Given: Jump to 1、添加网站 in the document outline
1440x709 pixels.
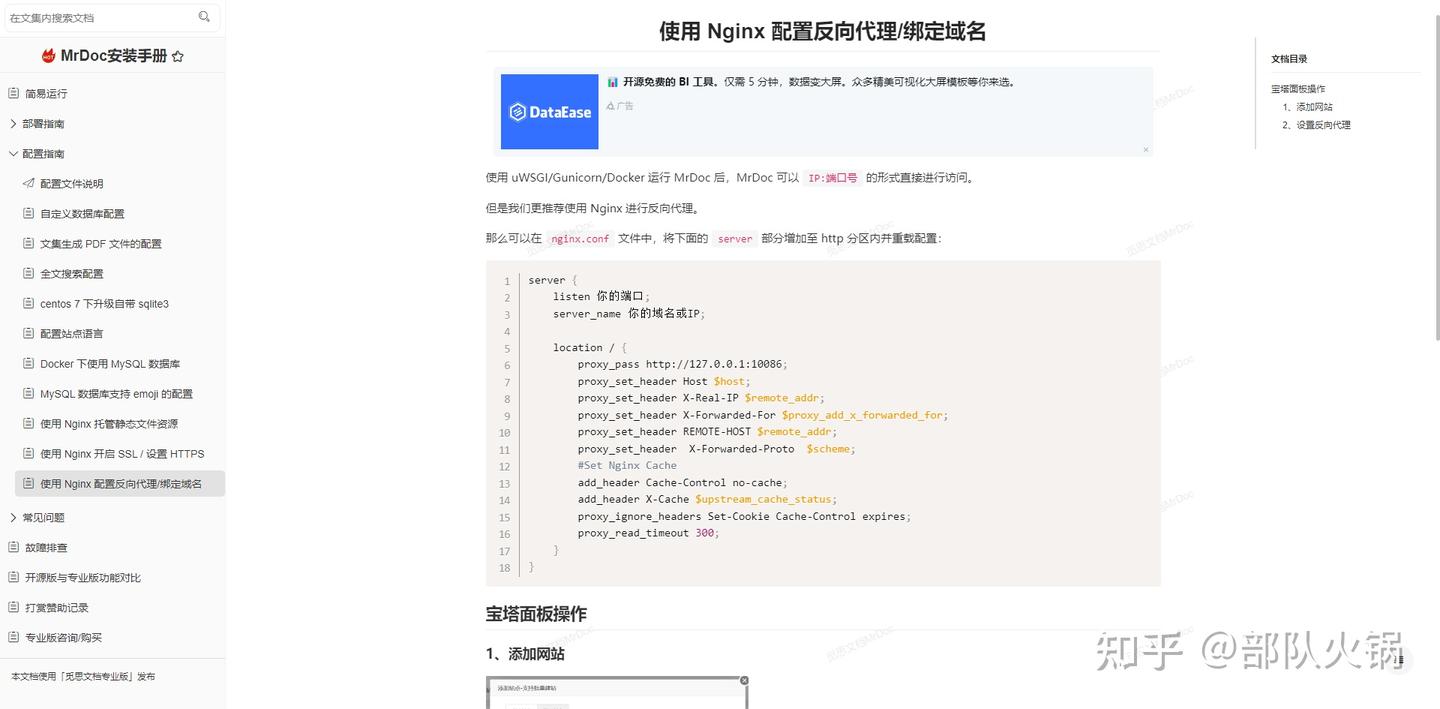Looking at the screenshot, I should 1307,107.
